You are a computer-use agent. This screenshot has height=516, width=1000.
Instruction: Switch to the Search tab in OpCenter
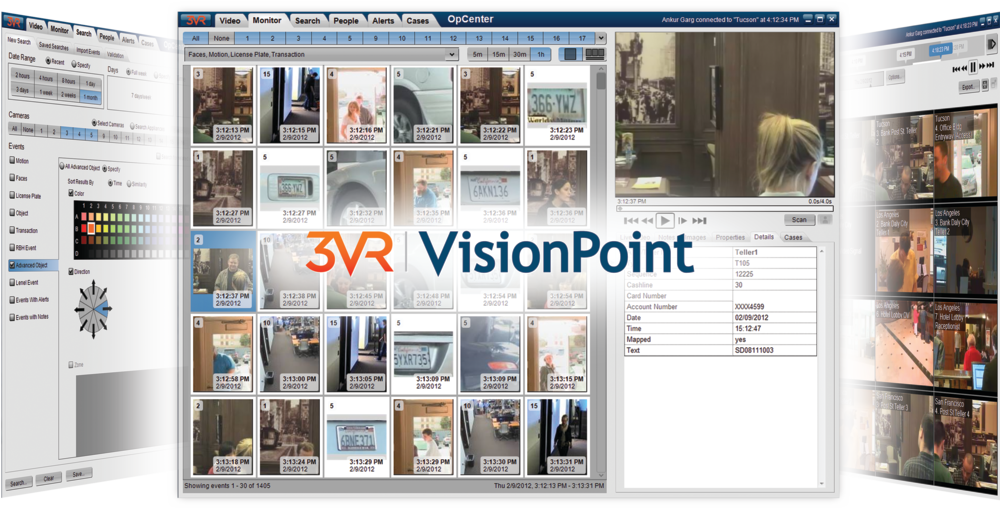coord(307,20)
